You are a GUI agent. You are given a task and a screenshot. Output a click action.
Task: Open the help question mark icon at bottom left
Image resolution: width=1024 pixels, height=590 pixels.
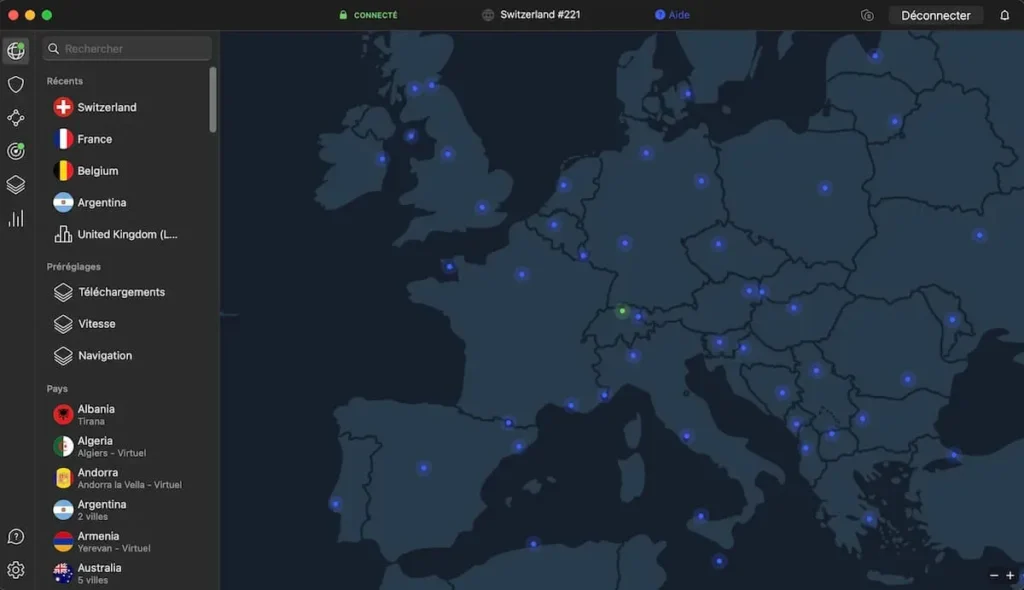pos(16,537)
